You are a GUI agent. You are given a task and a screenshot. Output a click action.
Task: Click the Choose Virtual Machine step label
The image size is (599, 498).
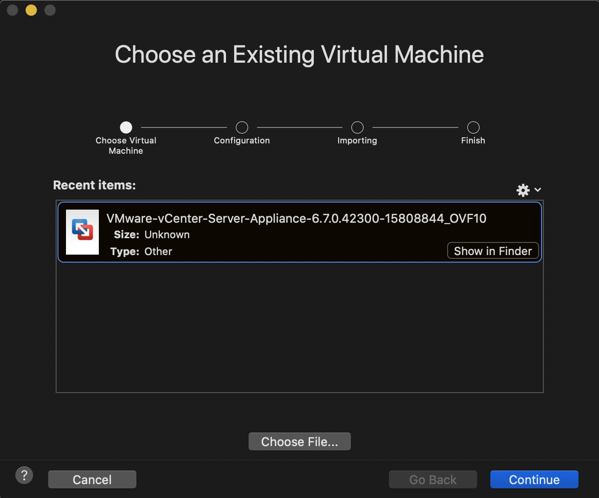tap(126, 146)
